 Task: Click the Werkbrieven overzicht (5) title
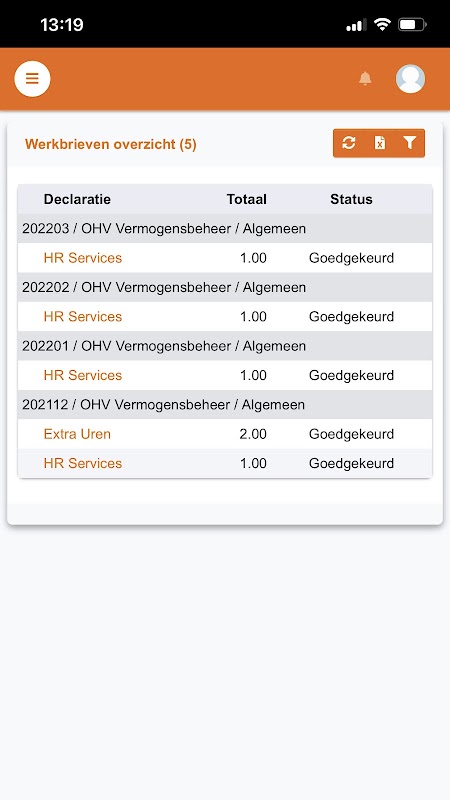(x=111, y=144)
